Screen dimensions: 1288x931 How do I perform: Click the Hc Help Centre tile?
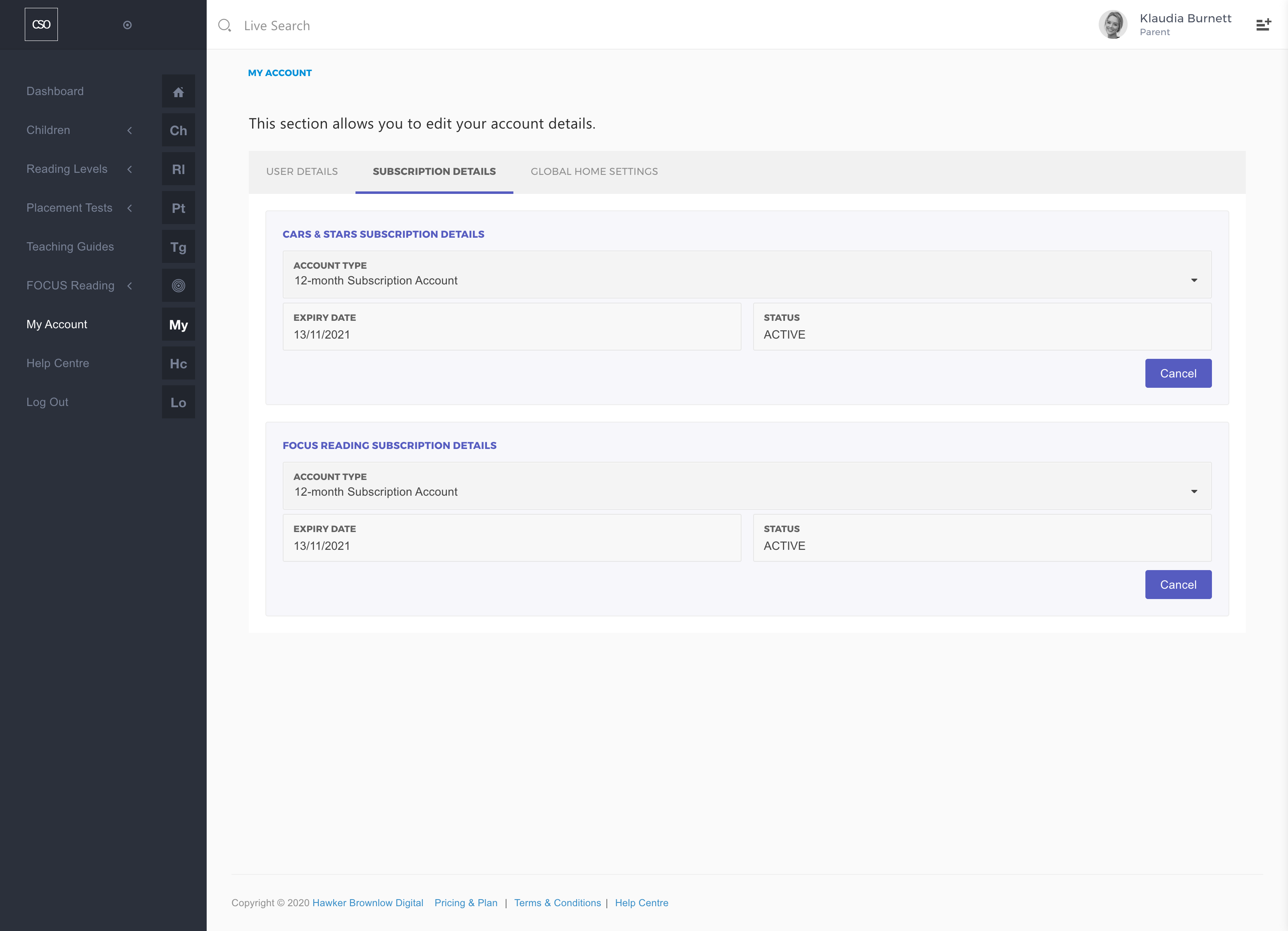[x=178, y=363]
